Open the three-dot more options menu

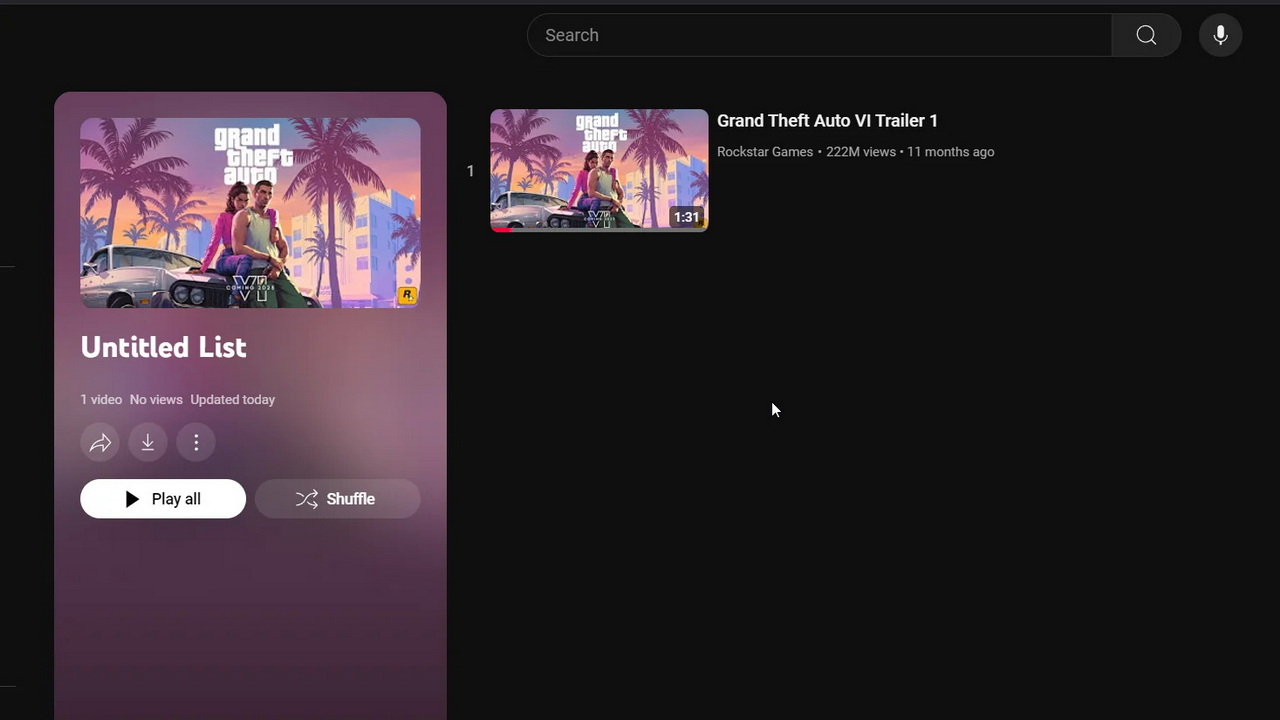point(196,442)
